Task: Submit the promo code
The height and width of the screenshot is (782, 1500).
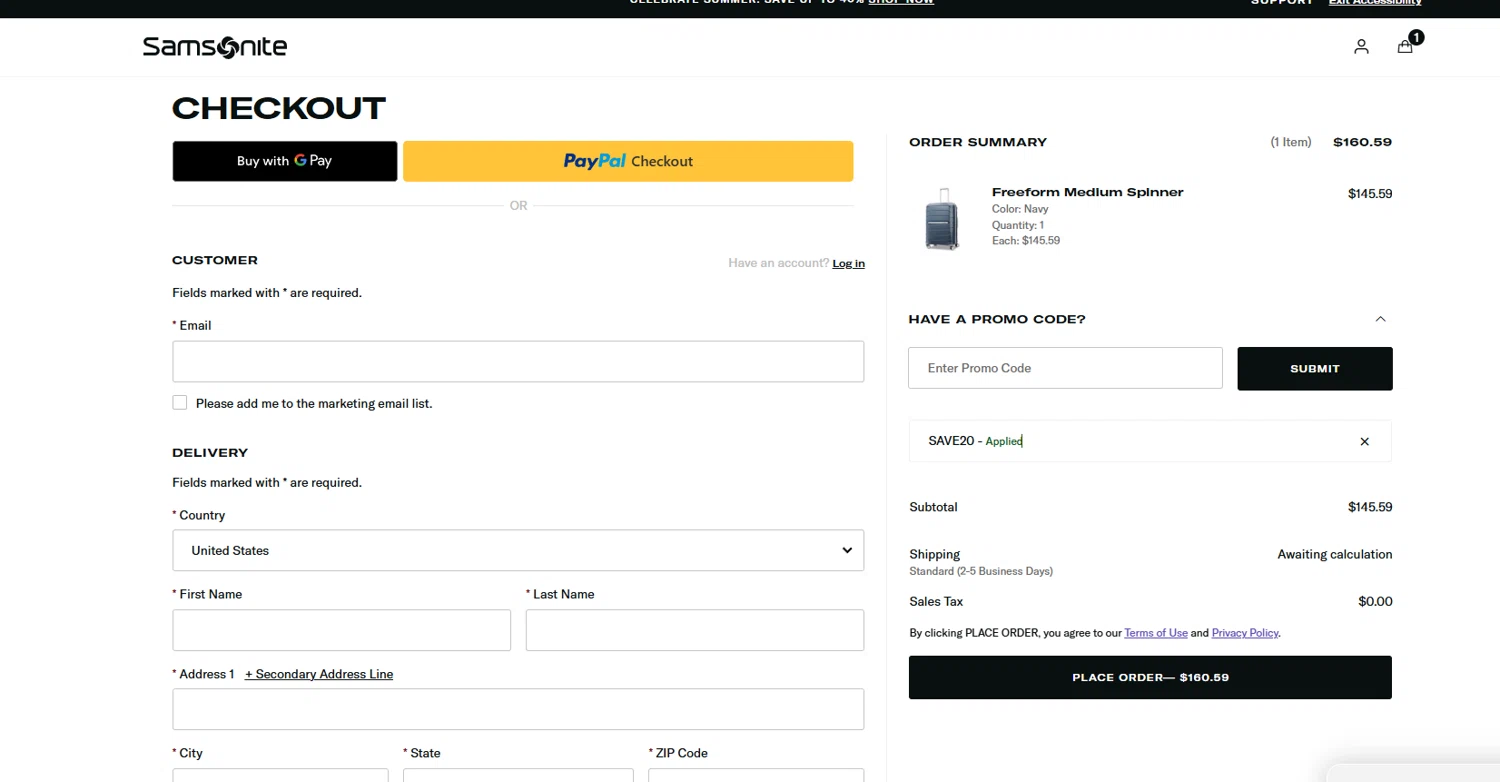Action: [x=1315, y=368]
